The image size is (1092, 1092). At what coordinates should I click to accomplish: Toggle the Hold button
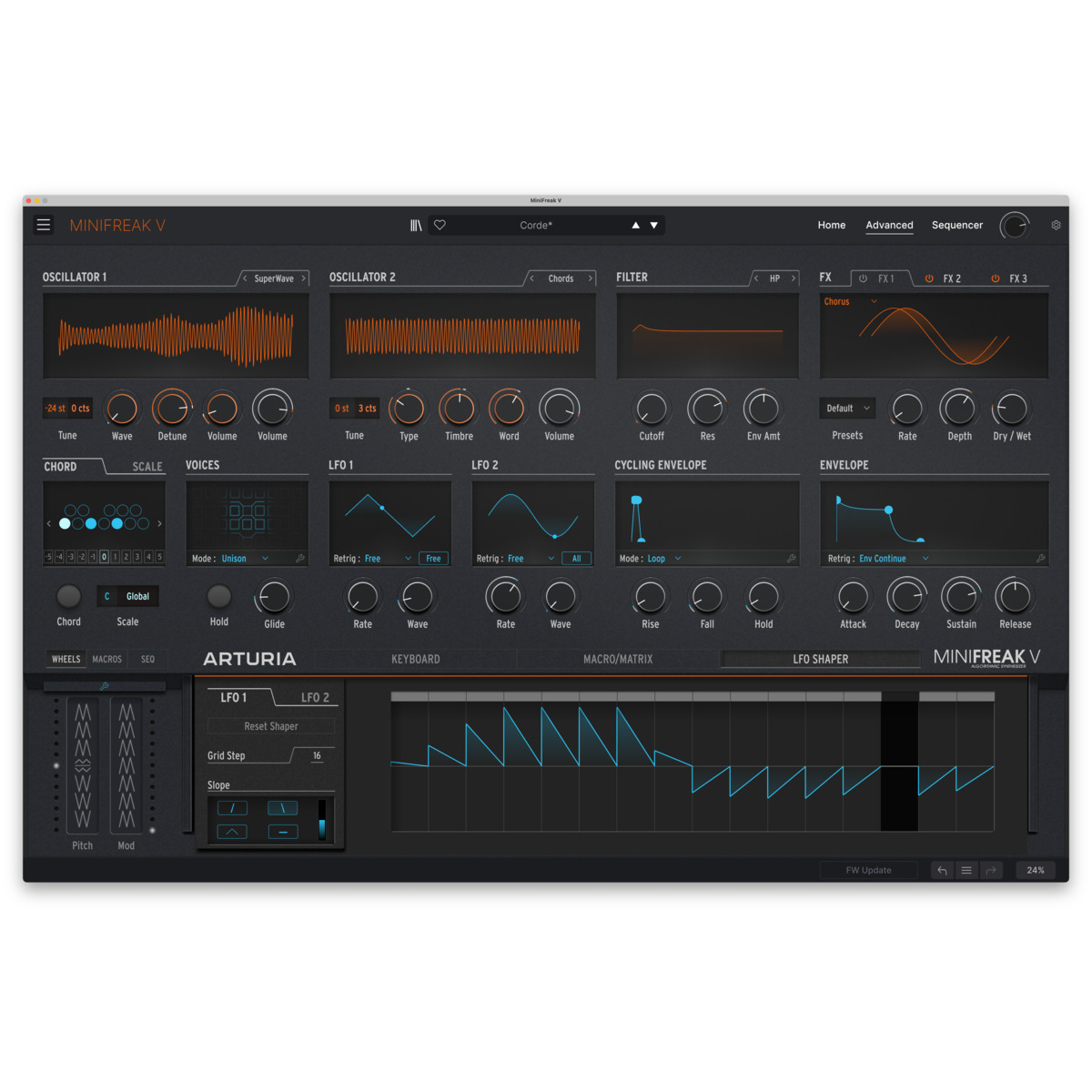[218, 597]
